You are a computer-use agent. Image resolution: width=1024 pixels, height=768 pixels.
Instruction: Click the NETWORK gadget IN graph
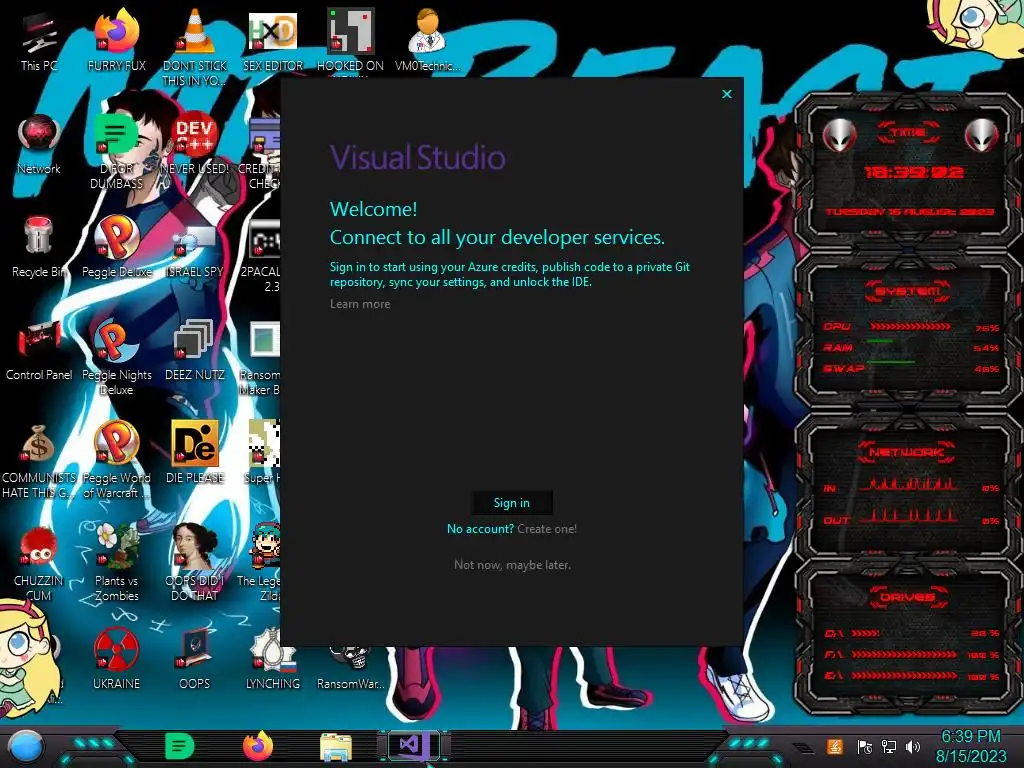909,483
